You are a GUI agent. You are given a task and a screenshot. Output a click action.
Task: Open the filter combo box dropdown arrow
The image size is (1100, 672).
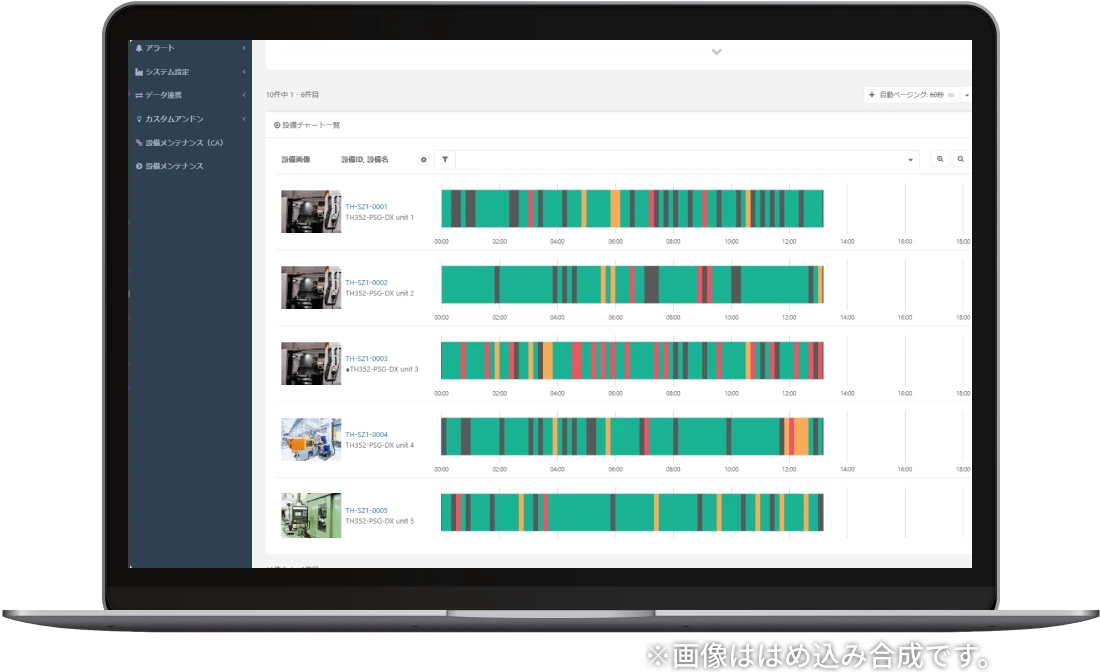910,160
